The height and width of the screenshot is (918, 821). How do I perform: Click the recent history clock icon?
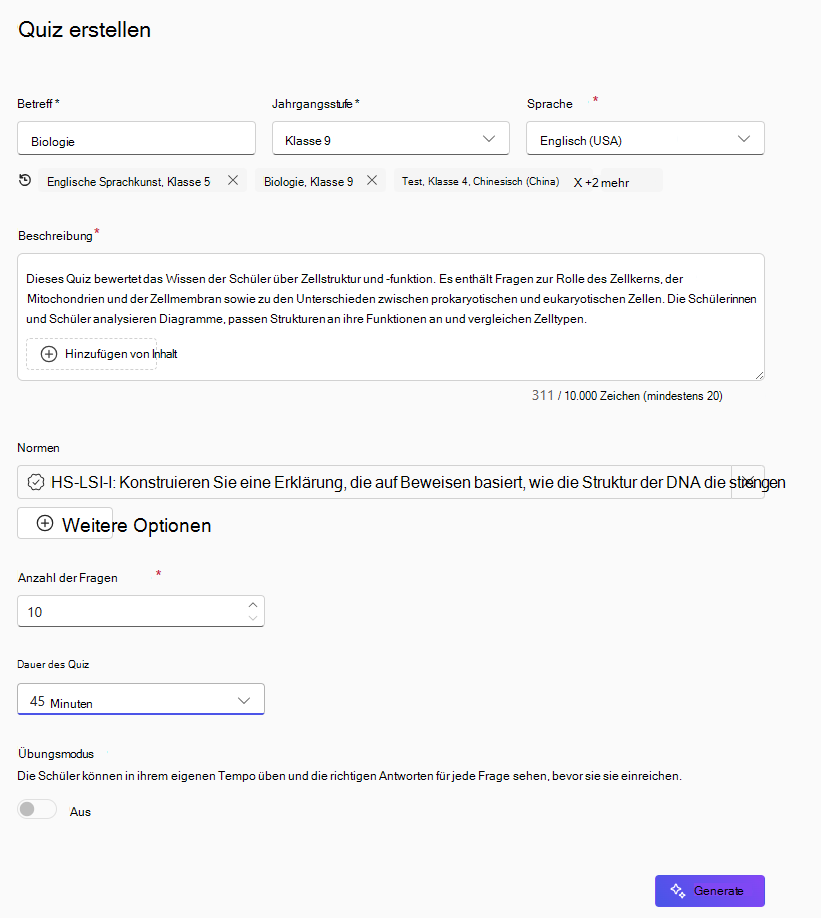pyautogui.click(x=25, y=180)
